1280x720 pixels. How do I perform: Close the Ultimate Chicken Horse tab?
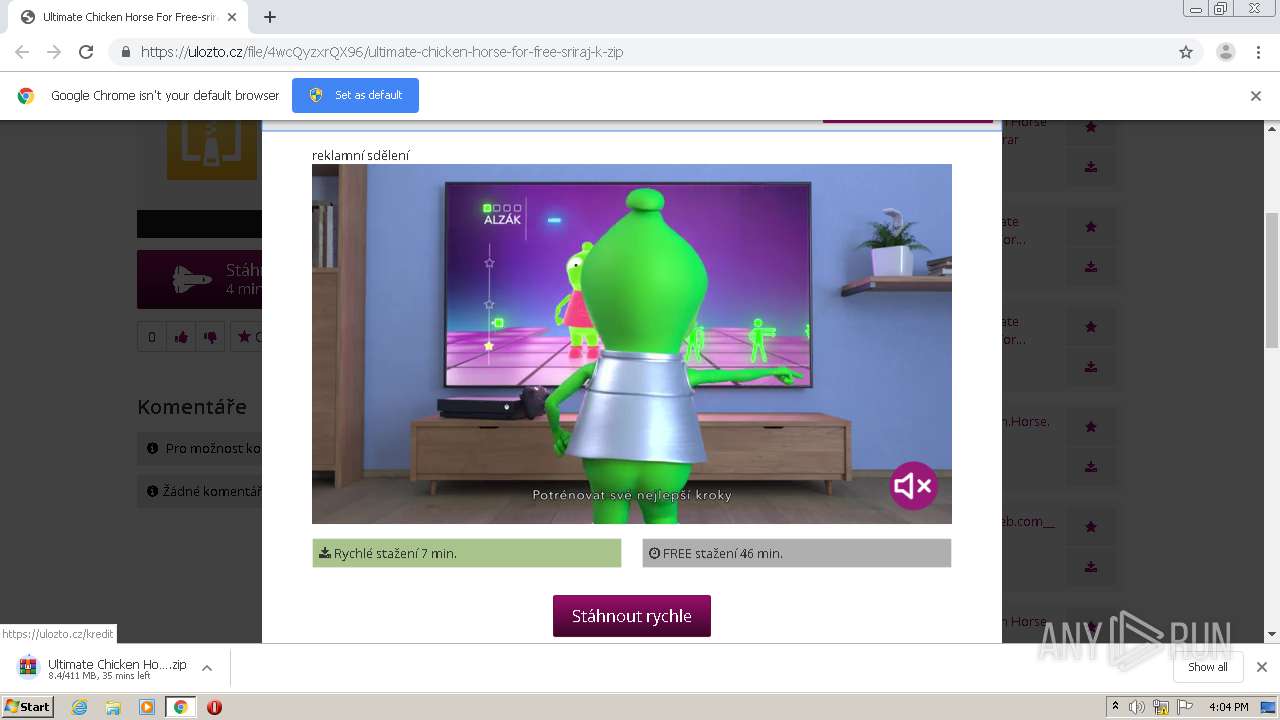pyautogui.click(x=232, y=17)
